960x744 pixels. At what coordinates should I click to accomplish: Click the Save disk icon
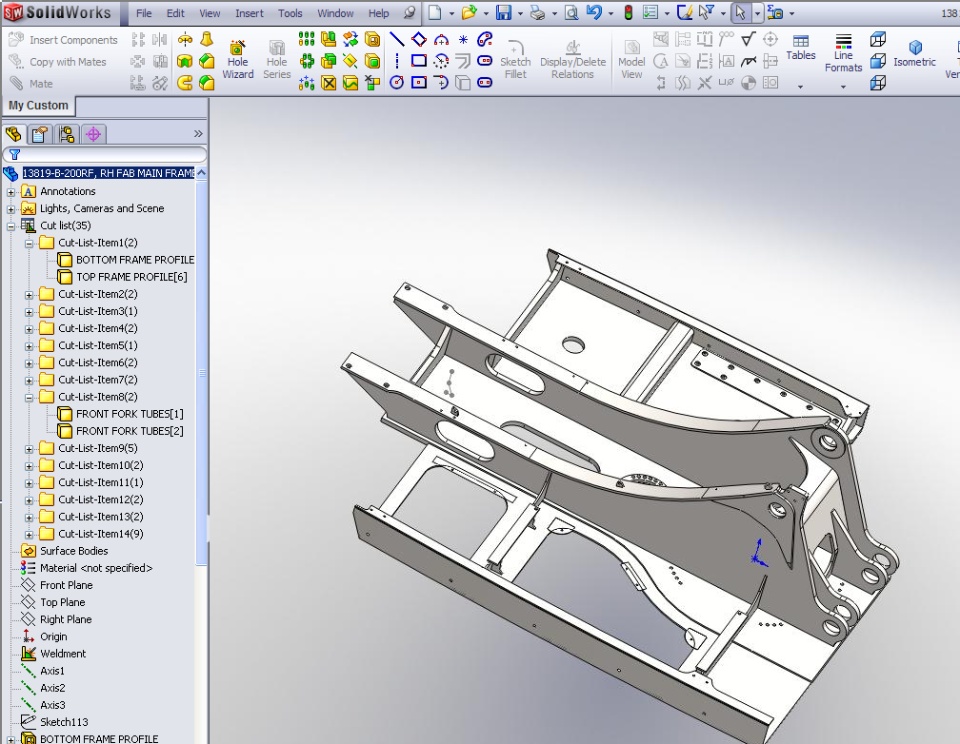tap(503, 12)
